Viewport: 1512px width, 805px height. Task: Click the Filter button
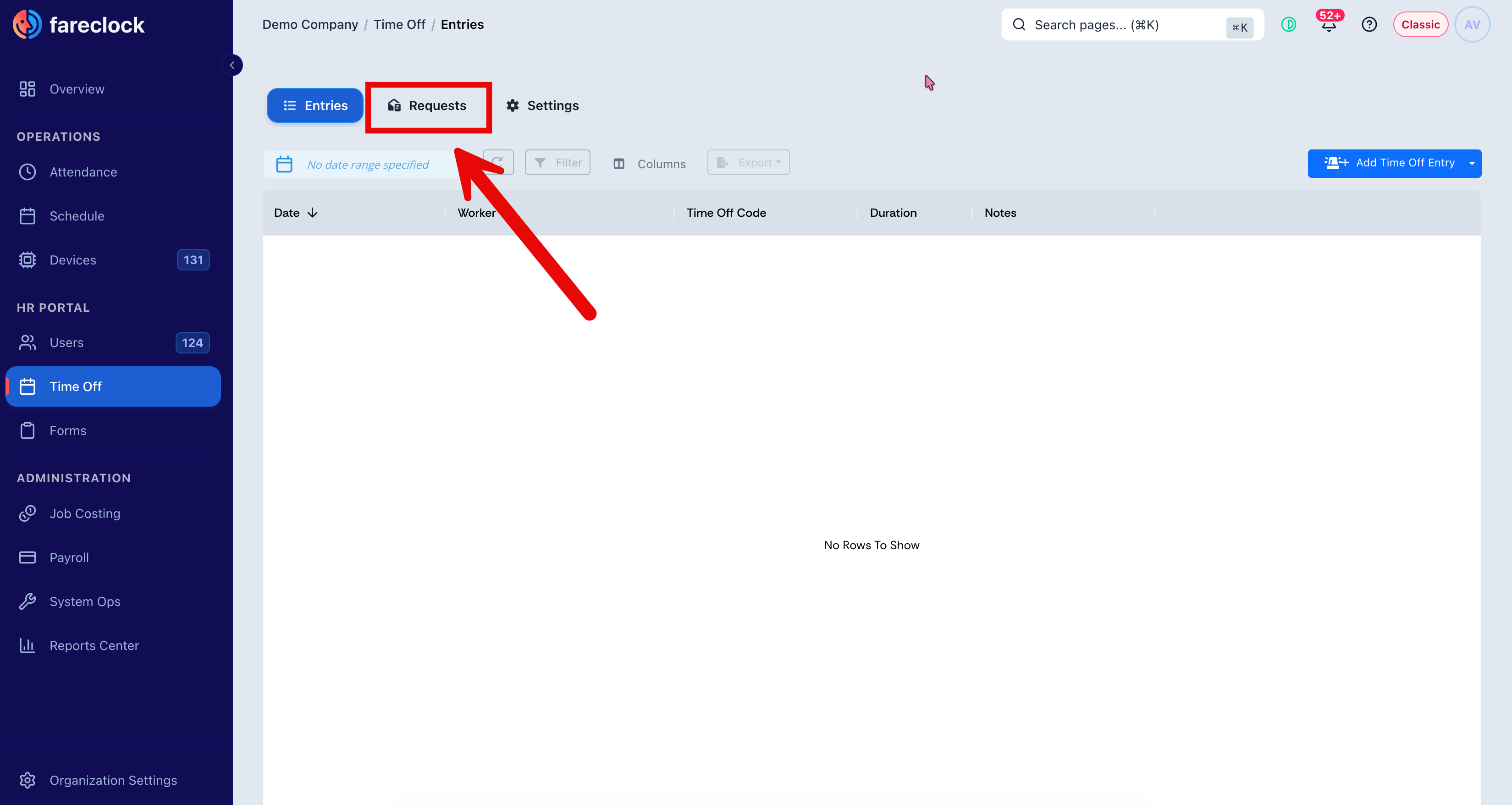pyautogui.click(x=557, y=163)
